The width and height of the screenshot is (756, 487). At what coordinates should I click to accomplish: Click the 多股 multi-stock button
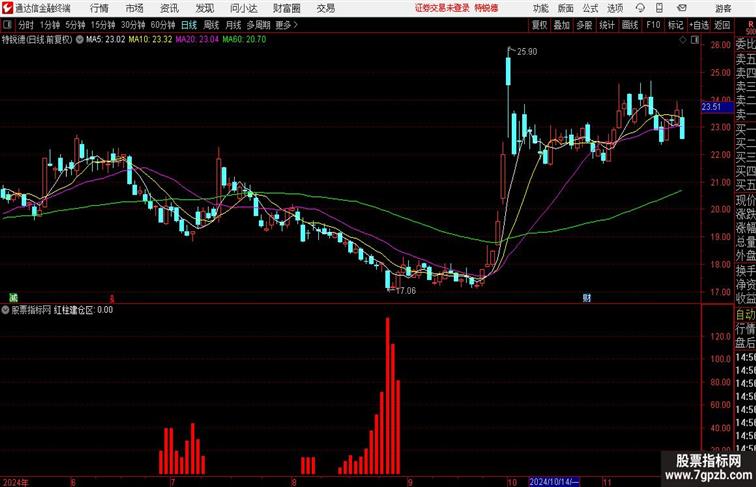(584, 25)
